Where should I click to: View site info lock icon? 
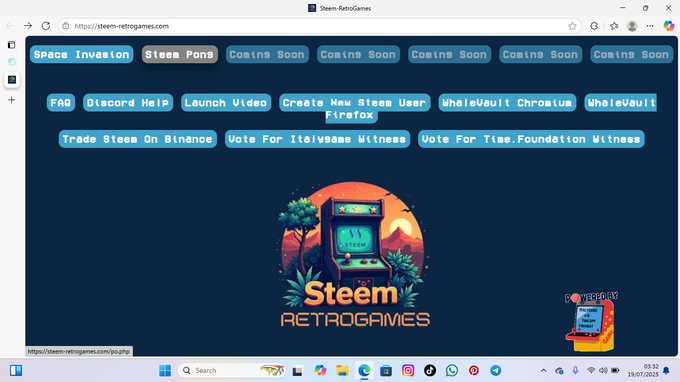(65, 26)
